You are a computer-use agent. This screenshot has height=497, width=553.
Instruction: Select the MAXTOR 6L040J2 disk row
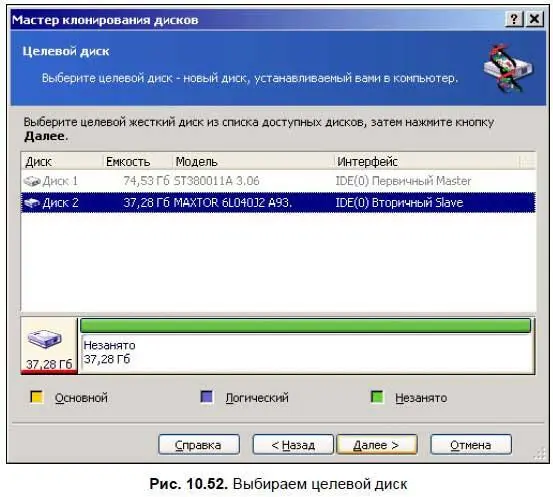click(x=278, y=203)
